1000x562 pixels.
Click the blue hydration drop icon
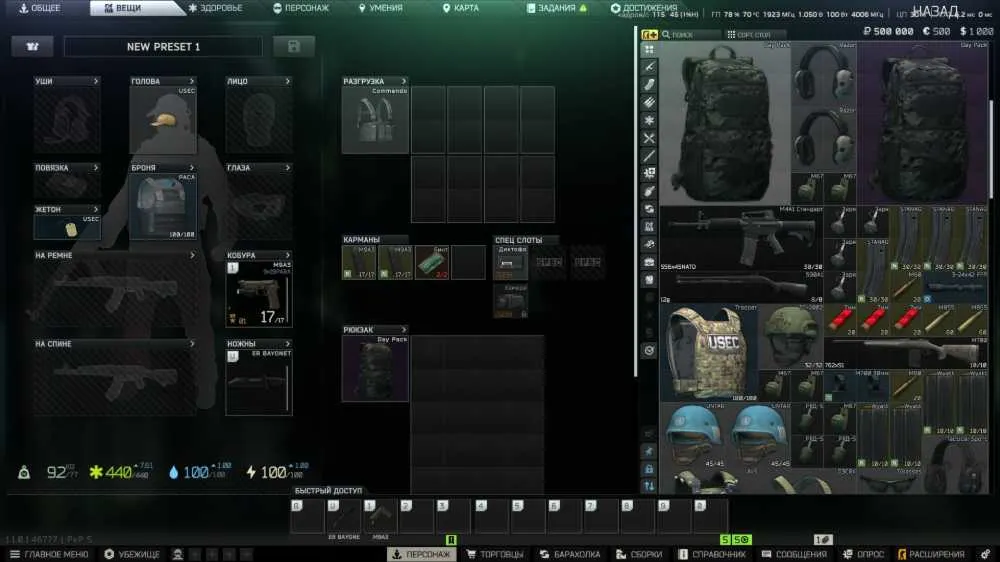pos(173,472)
